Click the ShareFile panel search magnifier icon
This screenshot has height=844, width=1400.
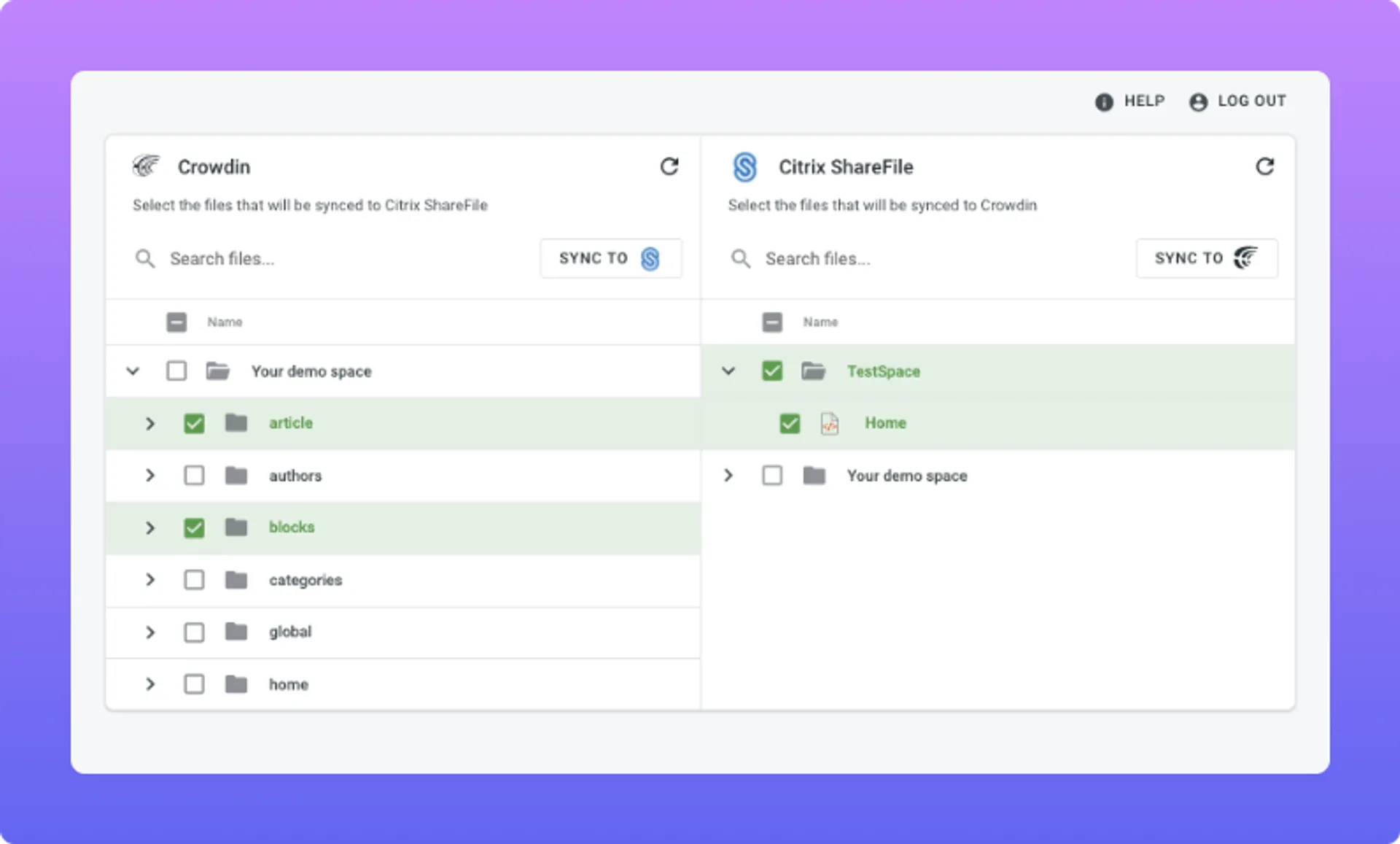[x=741, y=258]
